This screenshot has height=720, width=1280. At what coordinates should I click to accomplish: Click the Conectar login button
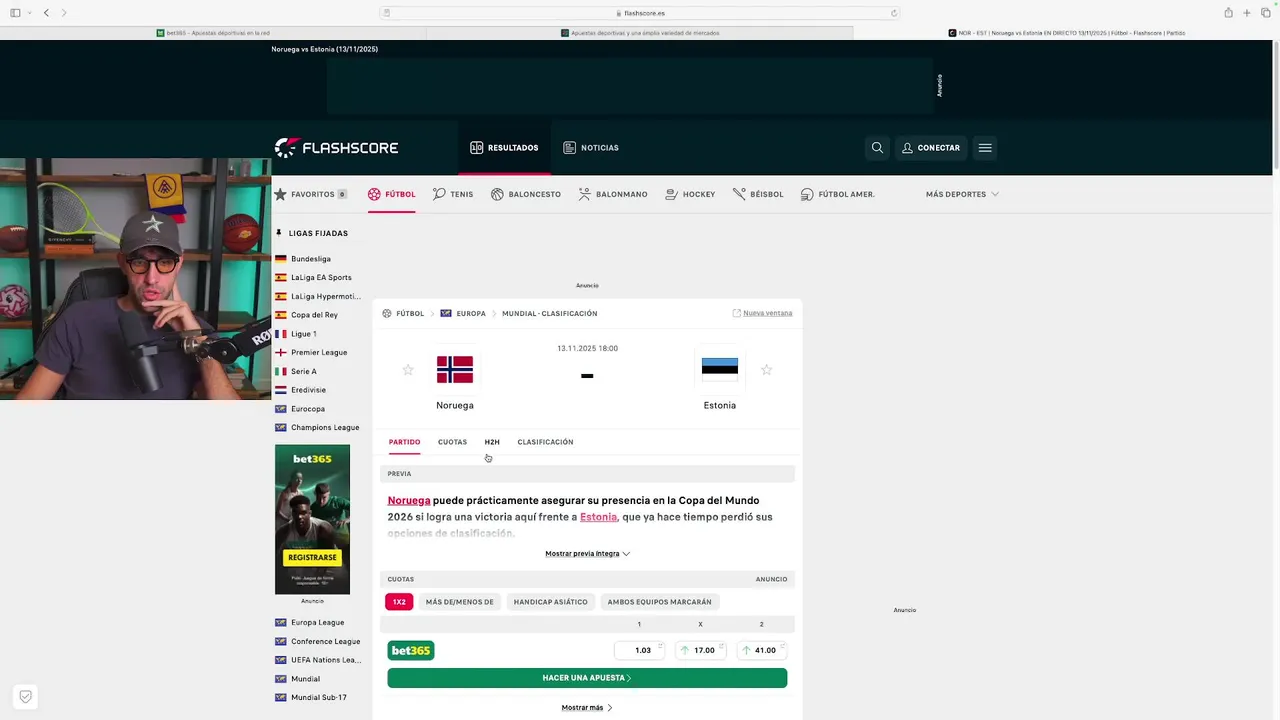pyautogui.click(x=931, y=148)
